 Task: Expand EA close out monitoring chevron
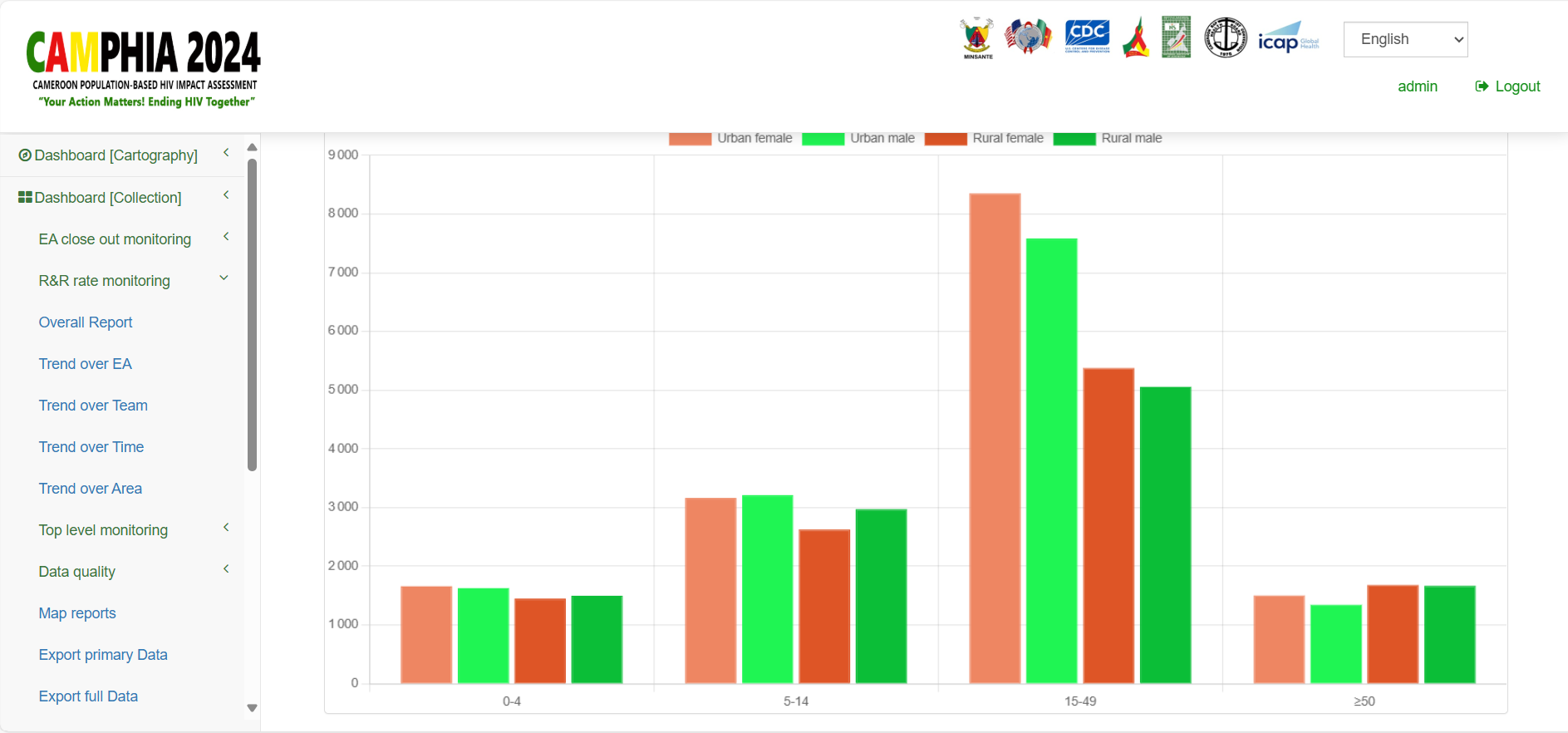pos(226,237)
